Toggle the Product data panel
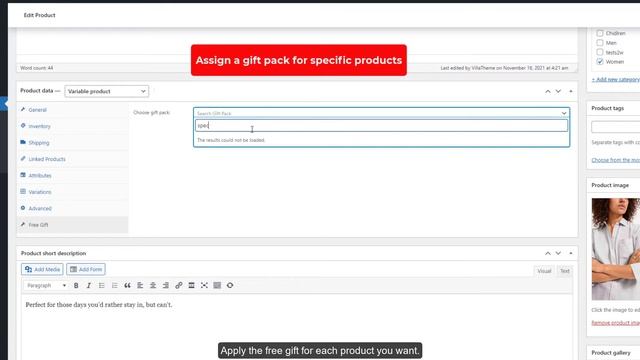The image size is (640, 360). click(x=571, y=91)
